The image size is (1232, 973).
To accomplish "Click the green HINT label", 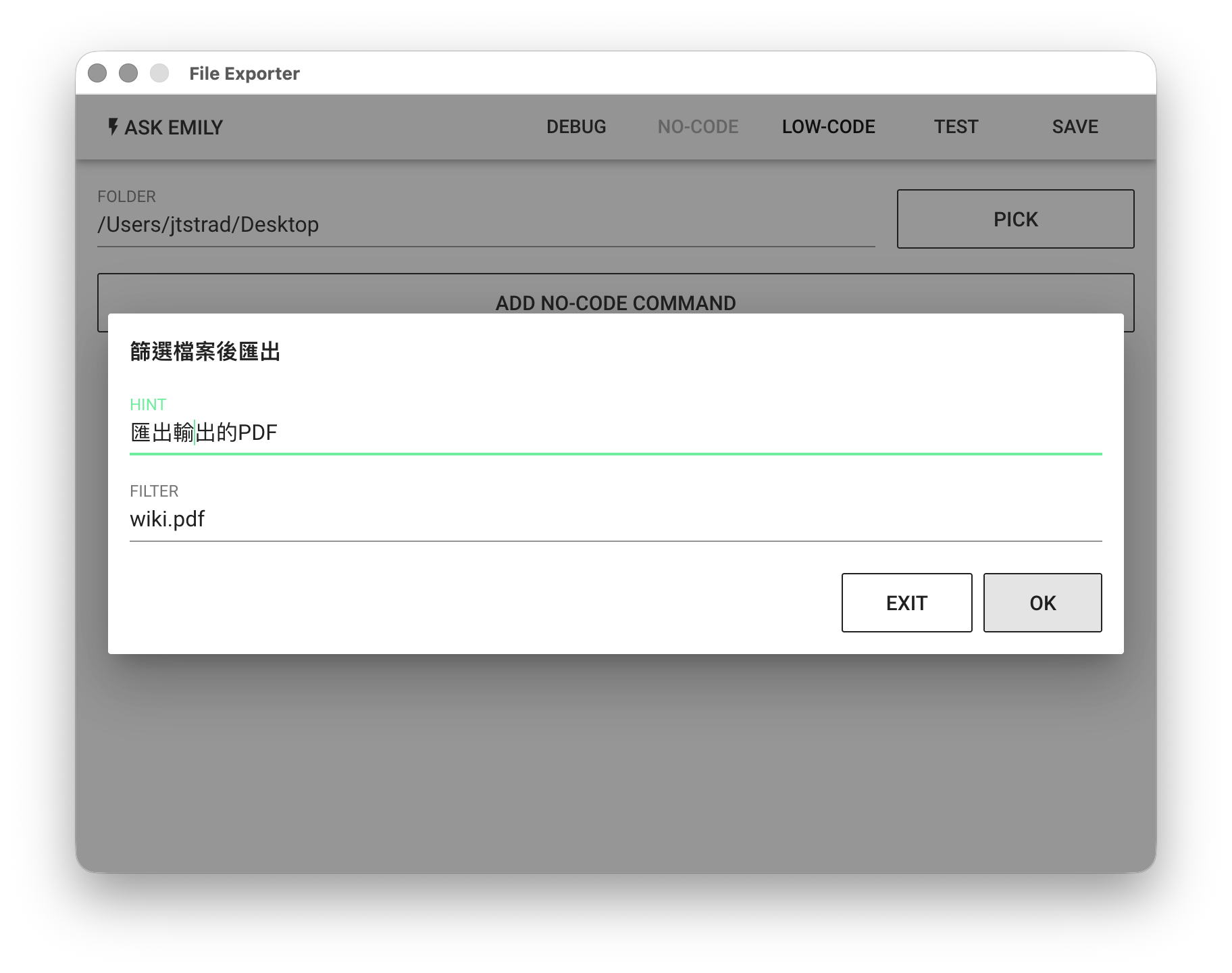I will pos(148,404).
